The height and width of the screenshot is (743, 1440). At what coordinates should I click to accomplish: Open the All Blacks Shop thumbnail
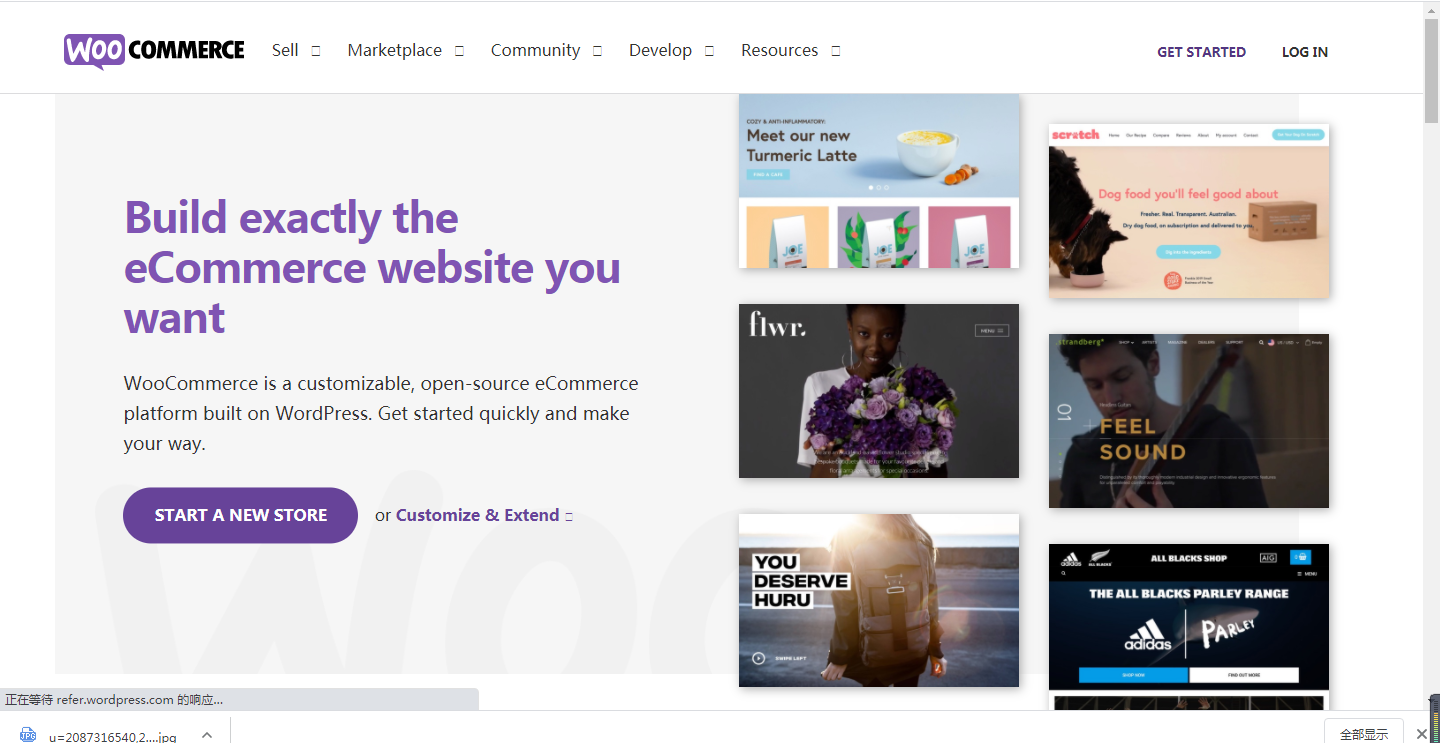coord(1189,627)
